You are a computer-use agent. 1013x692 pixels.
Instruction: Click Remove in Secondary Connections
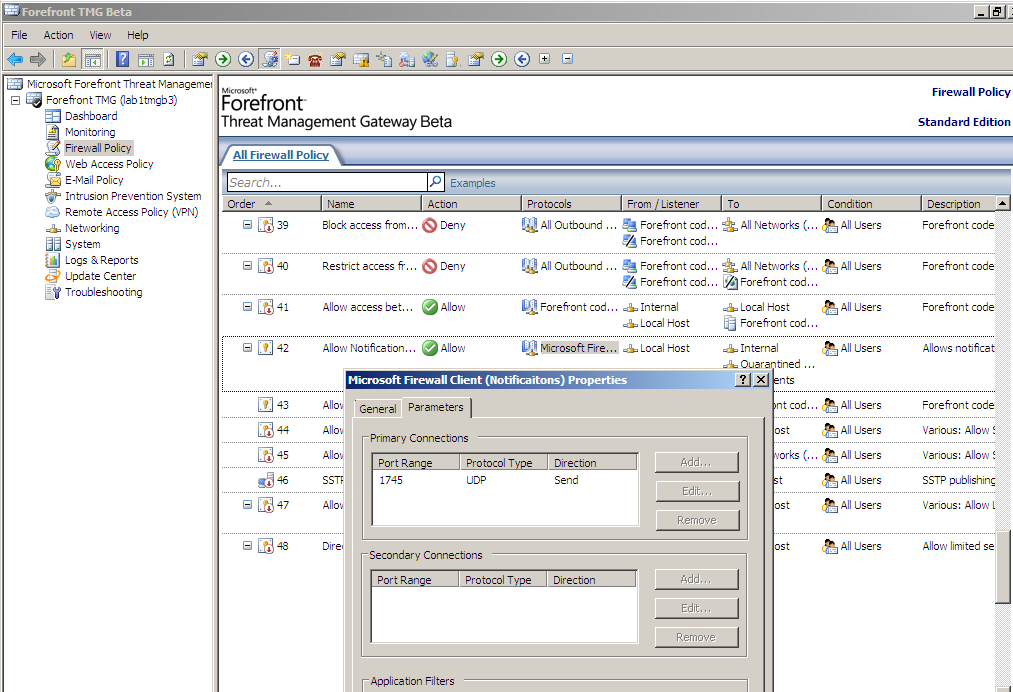tap(696, 638)
